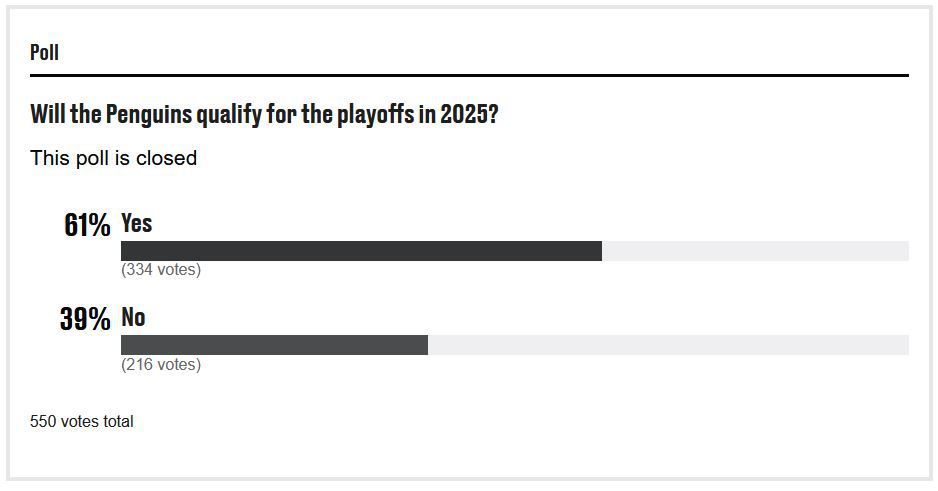This screenshot has height=491, width=938.
Task: Click the words "votes total" at the bottom
Action: tap(97, 422)
